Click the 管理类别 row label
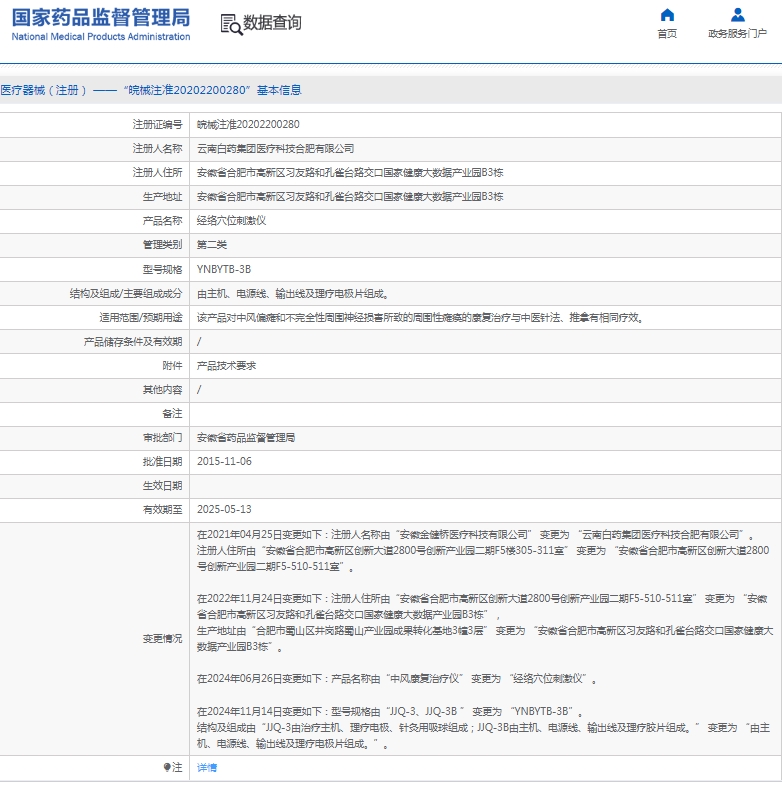The image size is (782, 787). [x=162, y=245]
